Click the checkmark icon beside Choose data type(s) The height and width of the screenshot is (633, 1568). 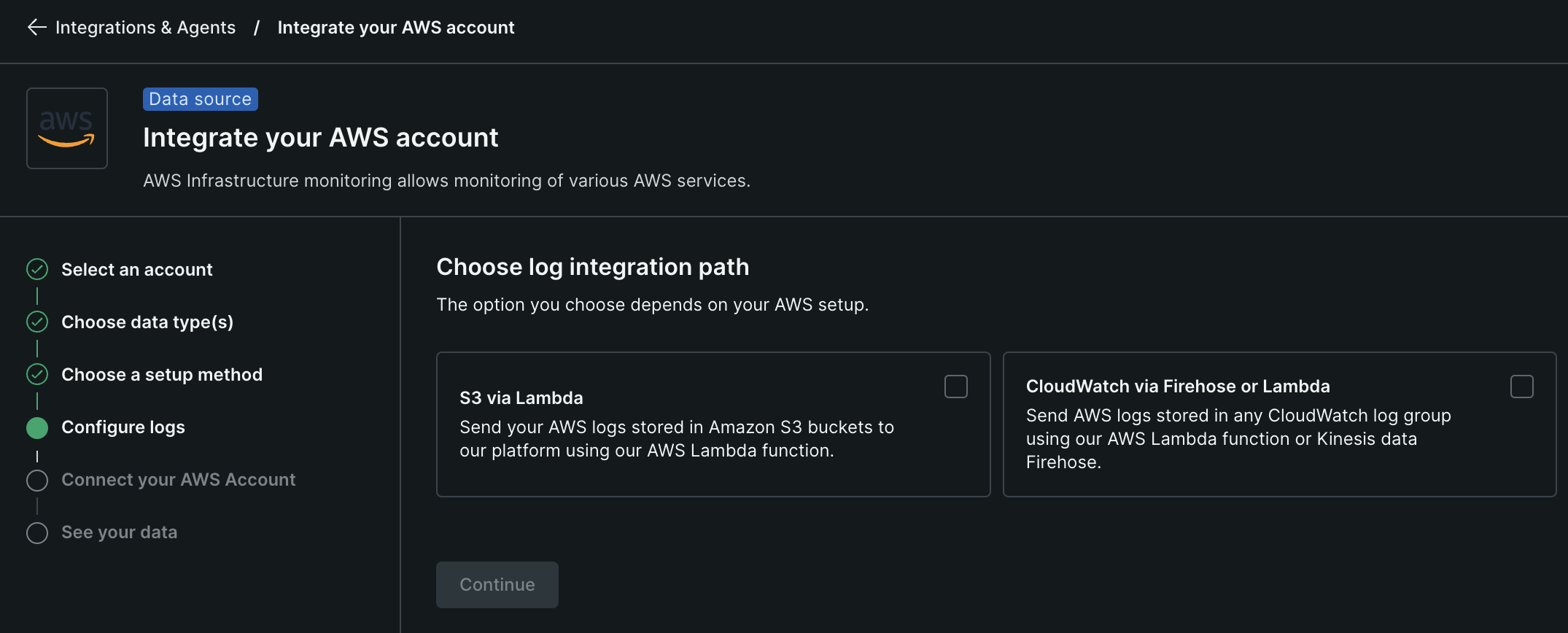click(x=37, y=322)
